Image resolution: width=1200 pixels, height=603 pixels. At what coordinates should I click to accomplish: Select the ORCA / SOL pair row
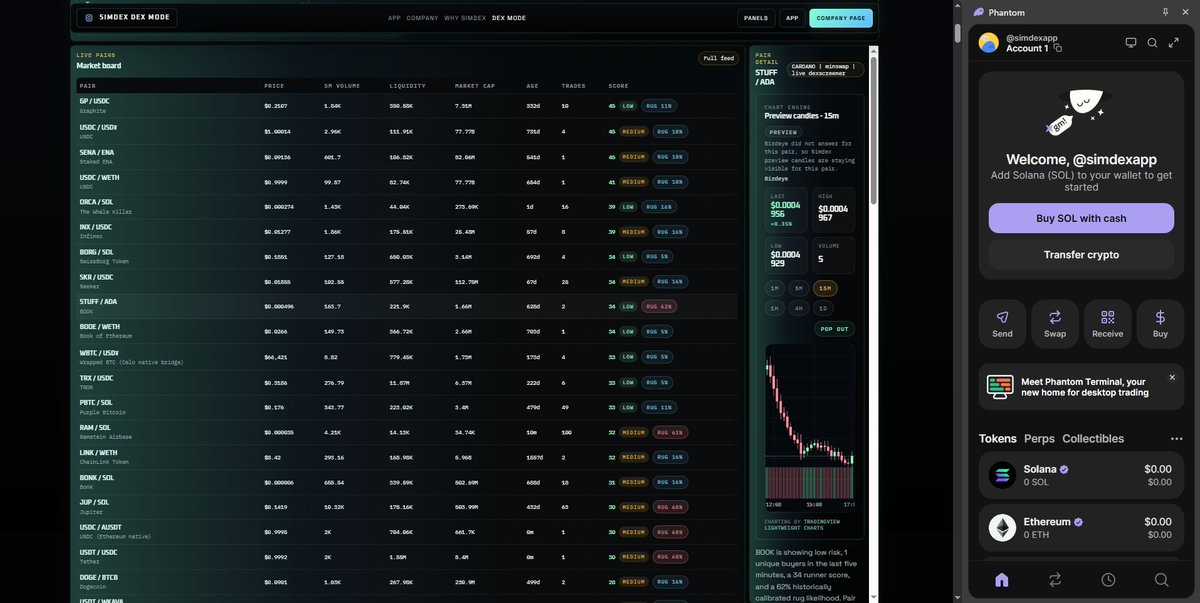407,207
